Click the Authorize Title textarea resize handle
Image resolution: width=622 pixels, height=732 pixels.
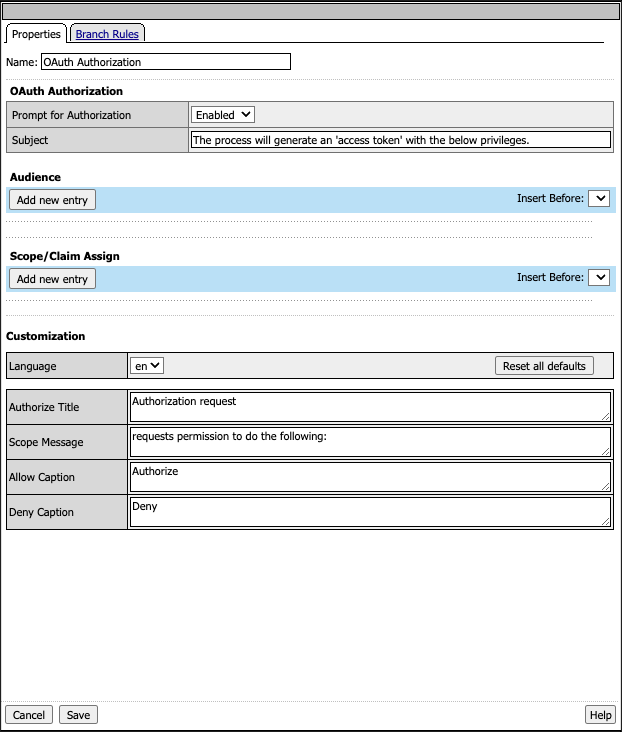coord(606,417)
